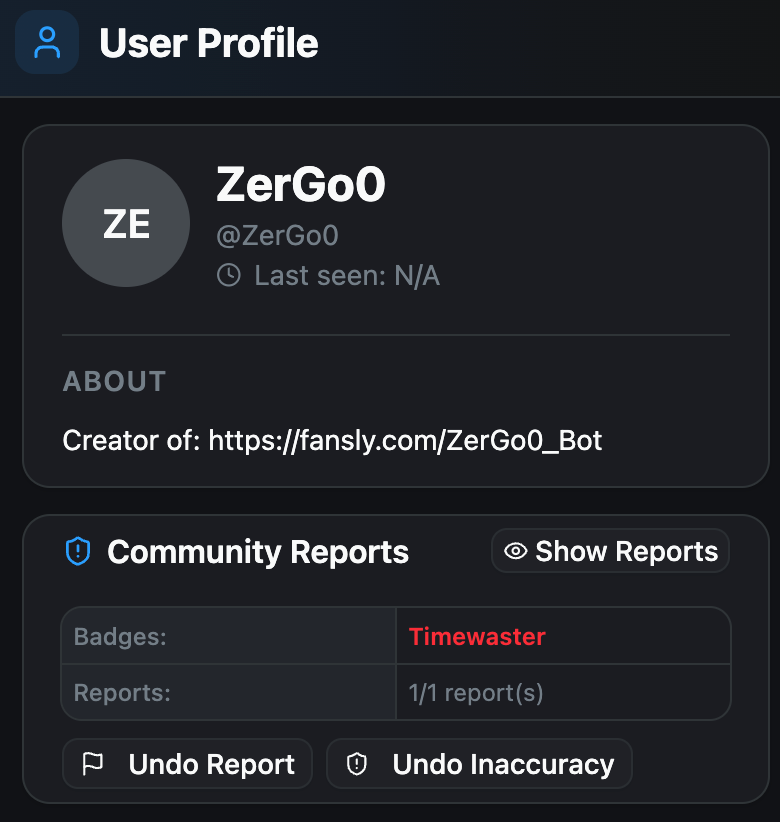Select the ZE avatar circle
Screen dimensions: 780x822
coord(126,222)
